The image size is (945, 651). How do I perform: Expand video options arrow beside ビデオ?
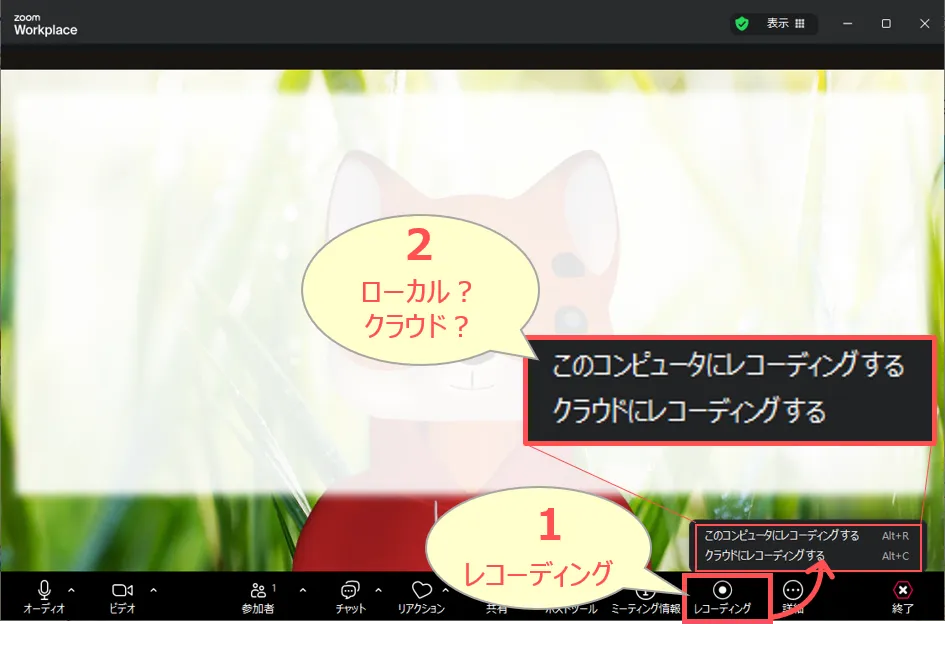(x=153, y=589)
